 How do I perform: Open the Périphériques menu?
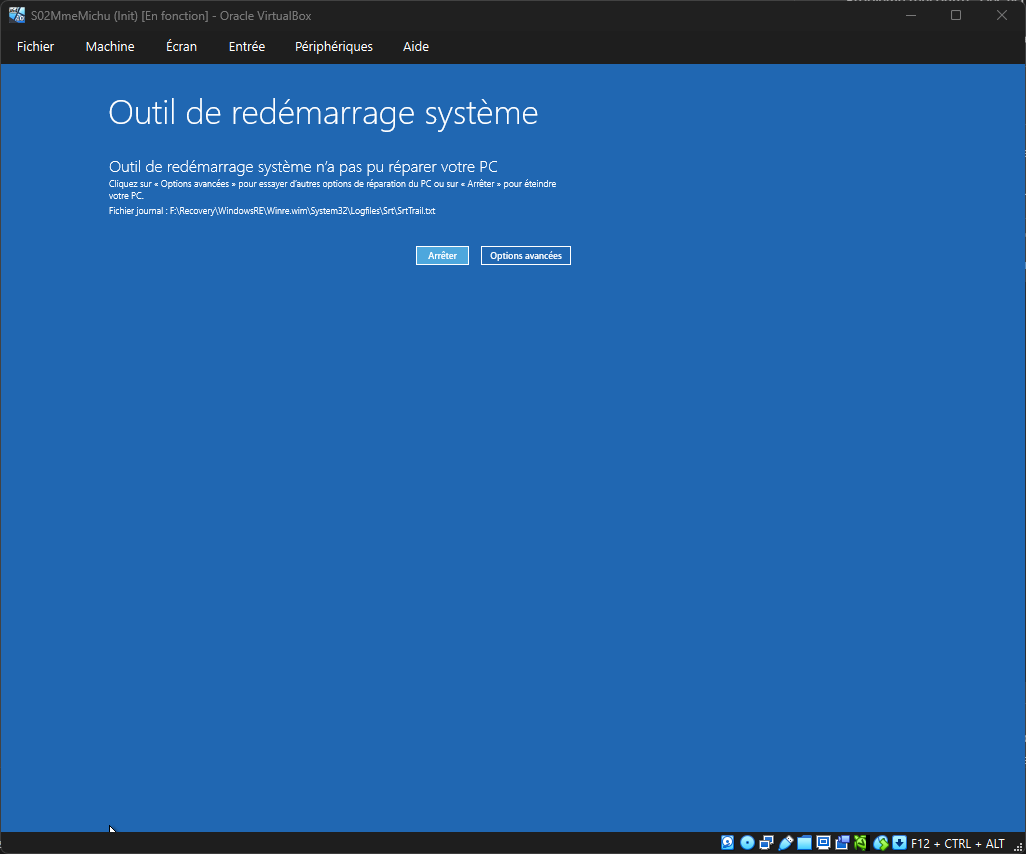(334, 47)
